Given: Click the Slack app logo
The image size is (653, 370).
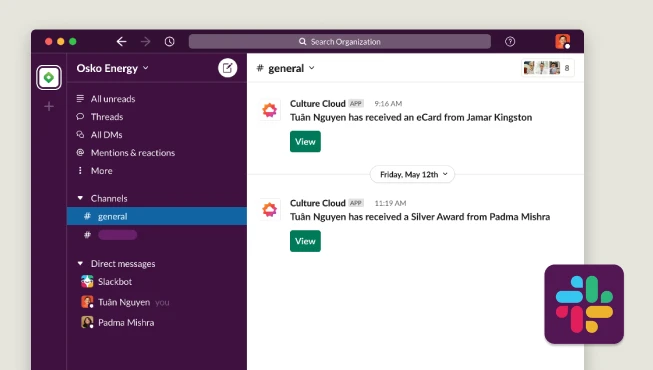Looking at the screenshot, I should (584, 304).
